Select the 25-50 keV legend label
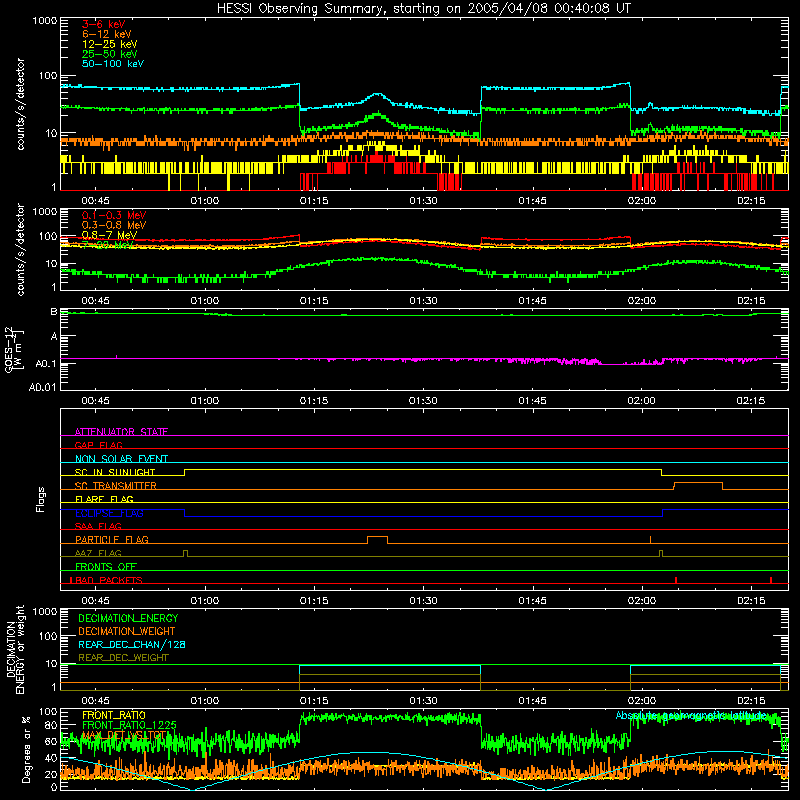The image size is (800, 800). point(110,54)
